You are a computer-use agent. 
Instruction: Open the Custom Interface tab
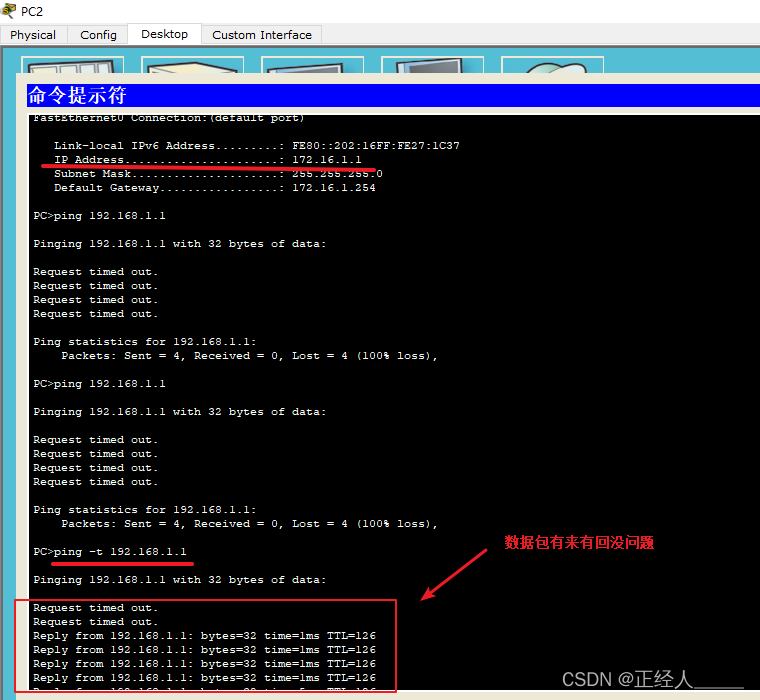pyautogui.click(x=262, y=35)
